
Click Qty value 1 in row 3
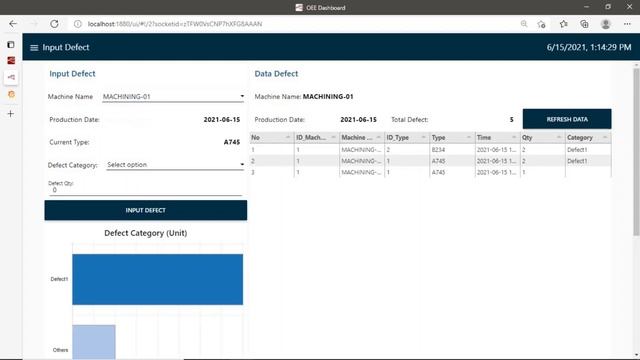[x=542, y=172]
